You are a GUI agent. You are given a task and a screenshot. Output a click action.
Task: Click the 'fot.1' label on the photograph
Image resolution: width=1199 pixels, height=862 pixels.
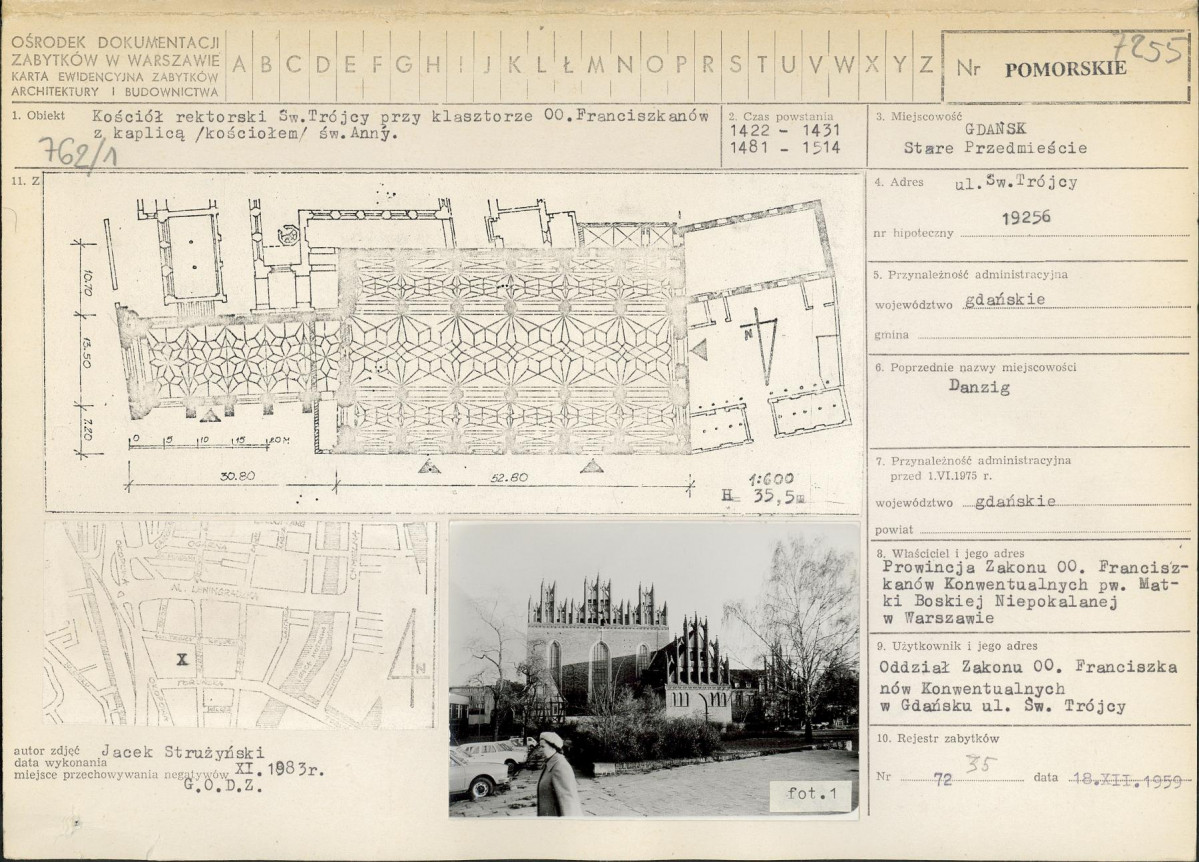tap(811, 796)
